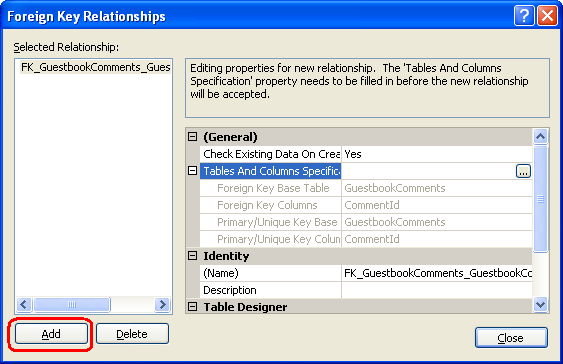The width and height of the screenshot is (563, 364).
Task: Add a new relationship
Action: tap(51, 334)
